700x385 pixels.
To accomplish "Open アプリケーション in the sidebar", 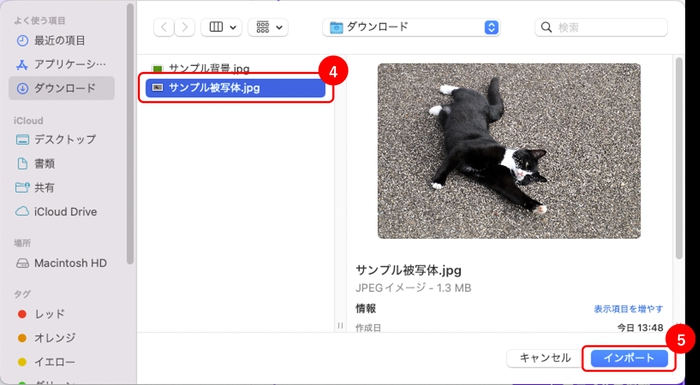I will (x=62, y=64).
